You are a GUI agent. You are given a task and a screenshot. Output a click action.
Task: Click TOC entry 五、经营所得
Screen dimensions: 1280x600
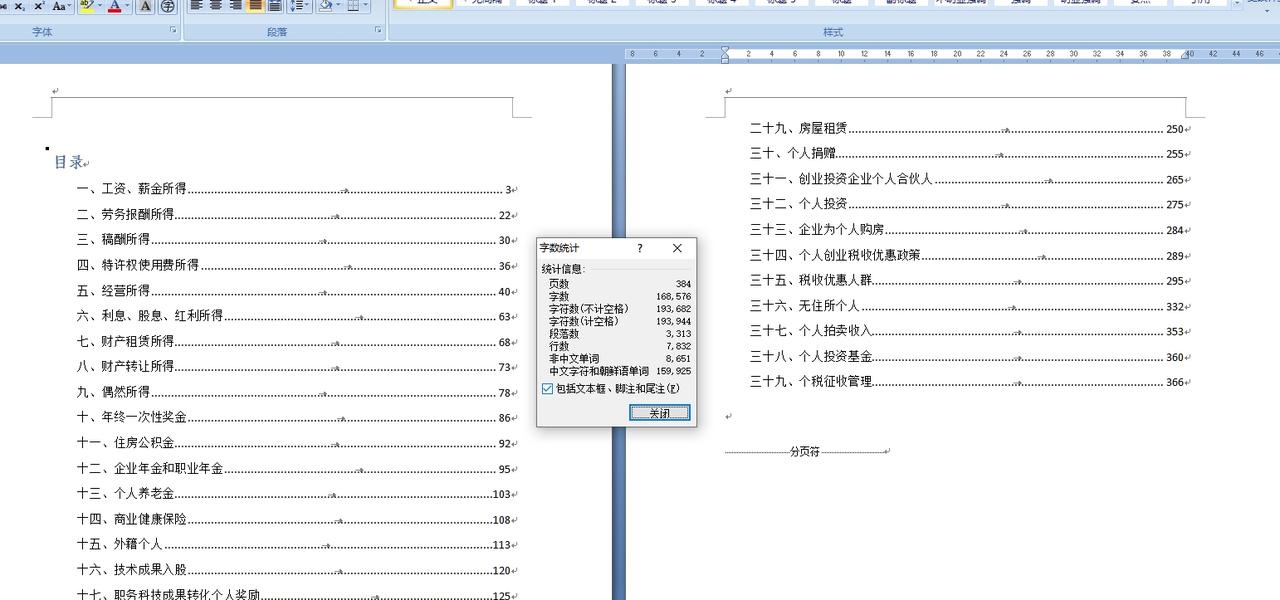point(296,291)
